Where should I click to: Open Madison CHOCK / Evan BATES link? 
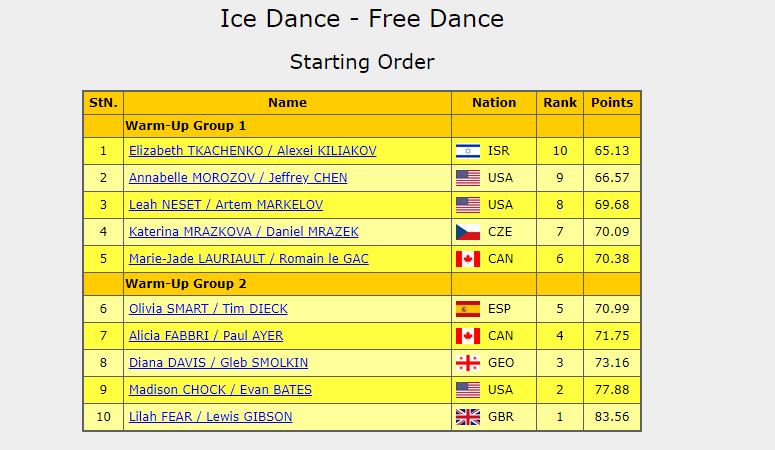click(x=220, y=390)
